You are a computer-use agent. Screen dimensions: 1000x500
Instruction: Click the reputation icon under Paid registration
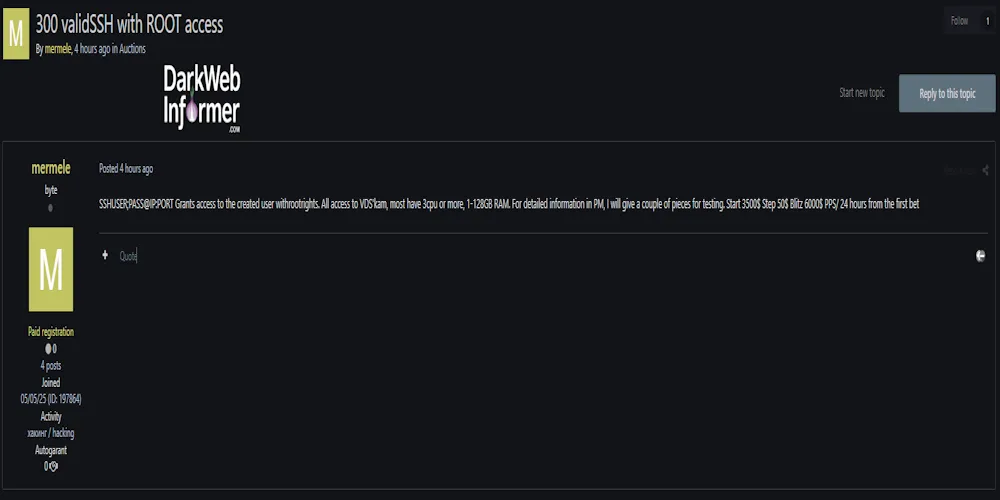pos(49,349)
